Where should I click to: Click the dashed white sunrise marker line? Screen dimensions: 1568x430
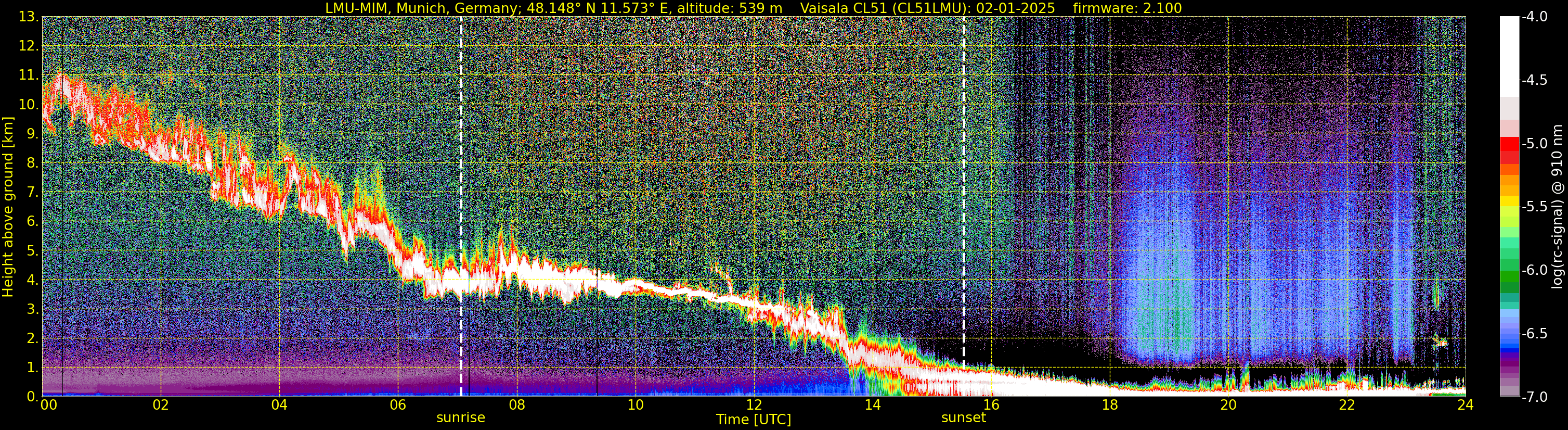click(461, 206)
